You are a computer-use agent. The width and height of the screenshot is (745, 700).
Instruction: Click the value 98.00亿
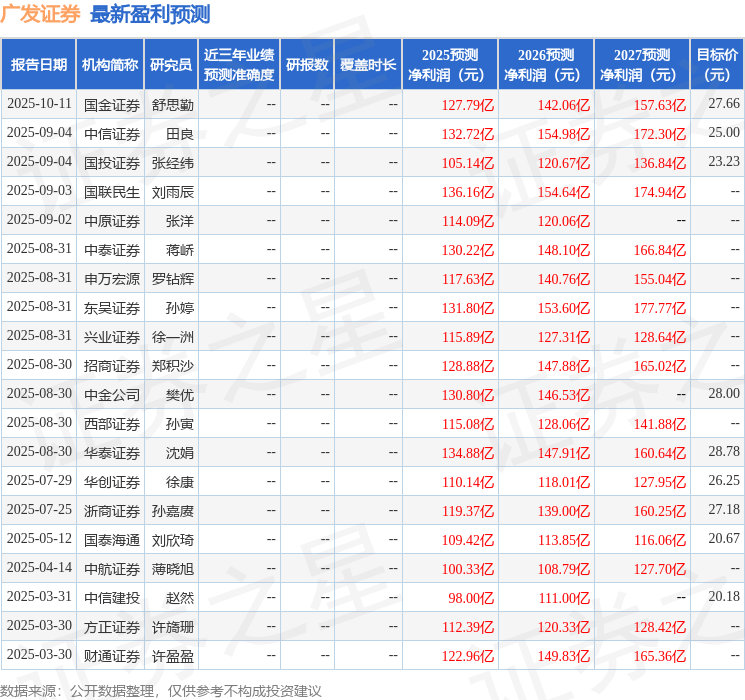pyautogui.click(x=471, y=598)
